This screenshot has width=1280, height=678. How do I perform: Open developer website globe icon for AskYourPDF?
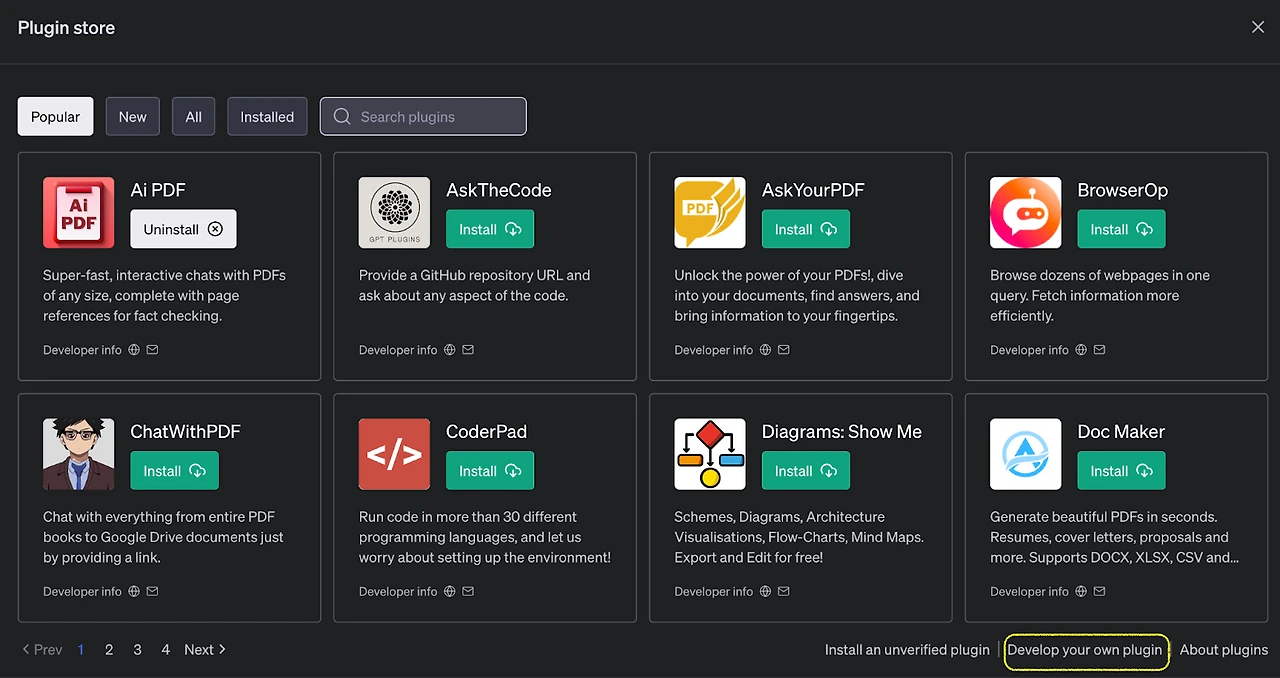[x=765, y=350]
